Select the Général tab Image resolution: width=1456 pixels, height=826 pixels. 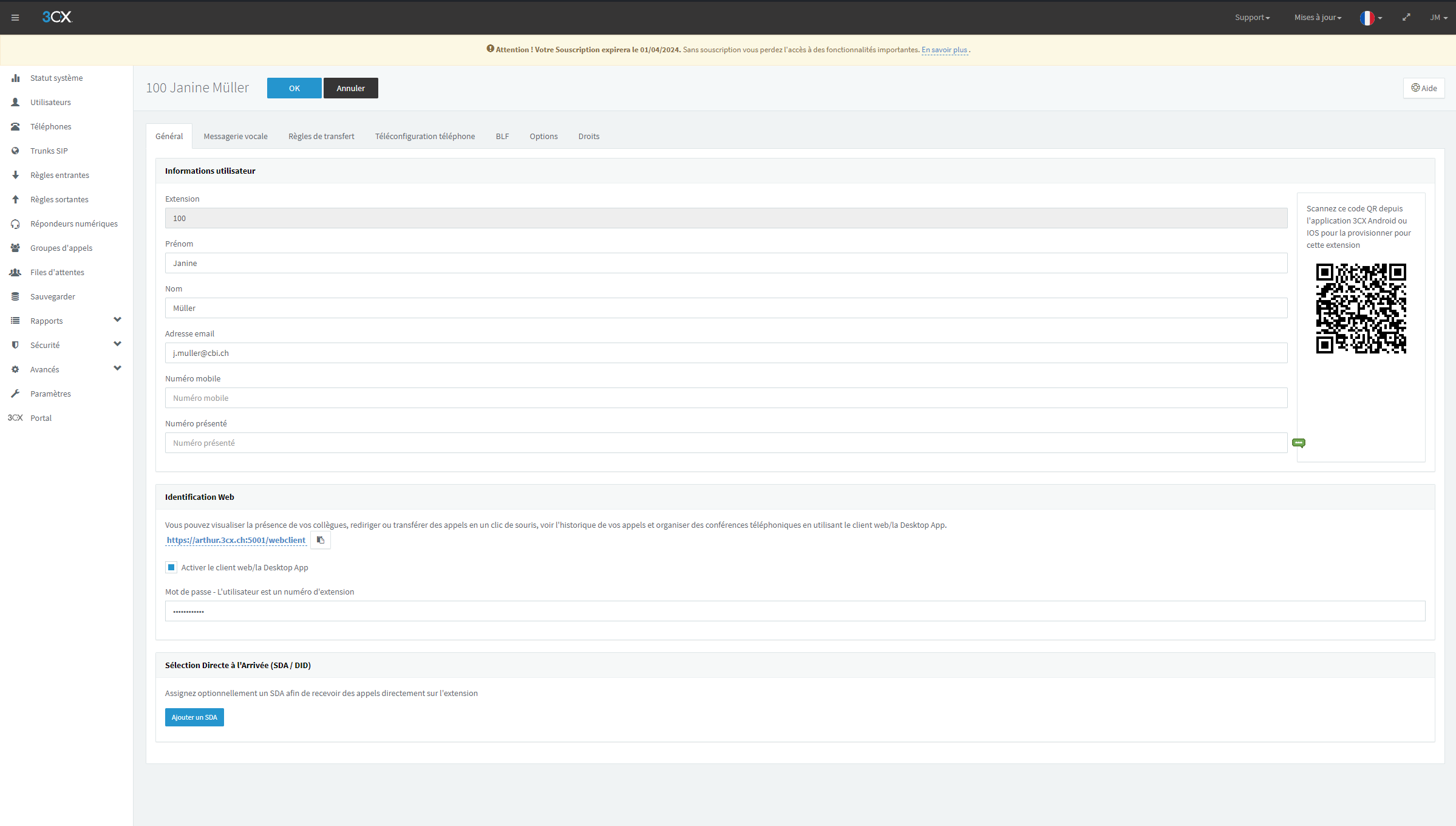pos(169,136)
